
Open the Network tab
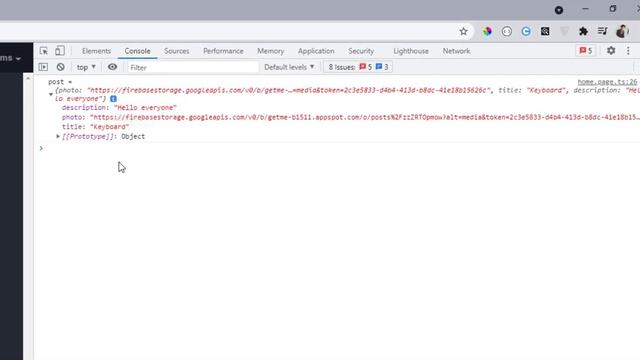click(456, 51)
